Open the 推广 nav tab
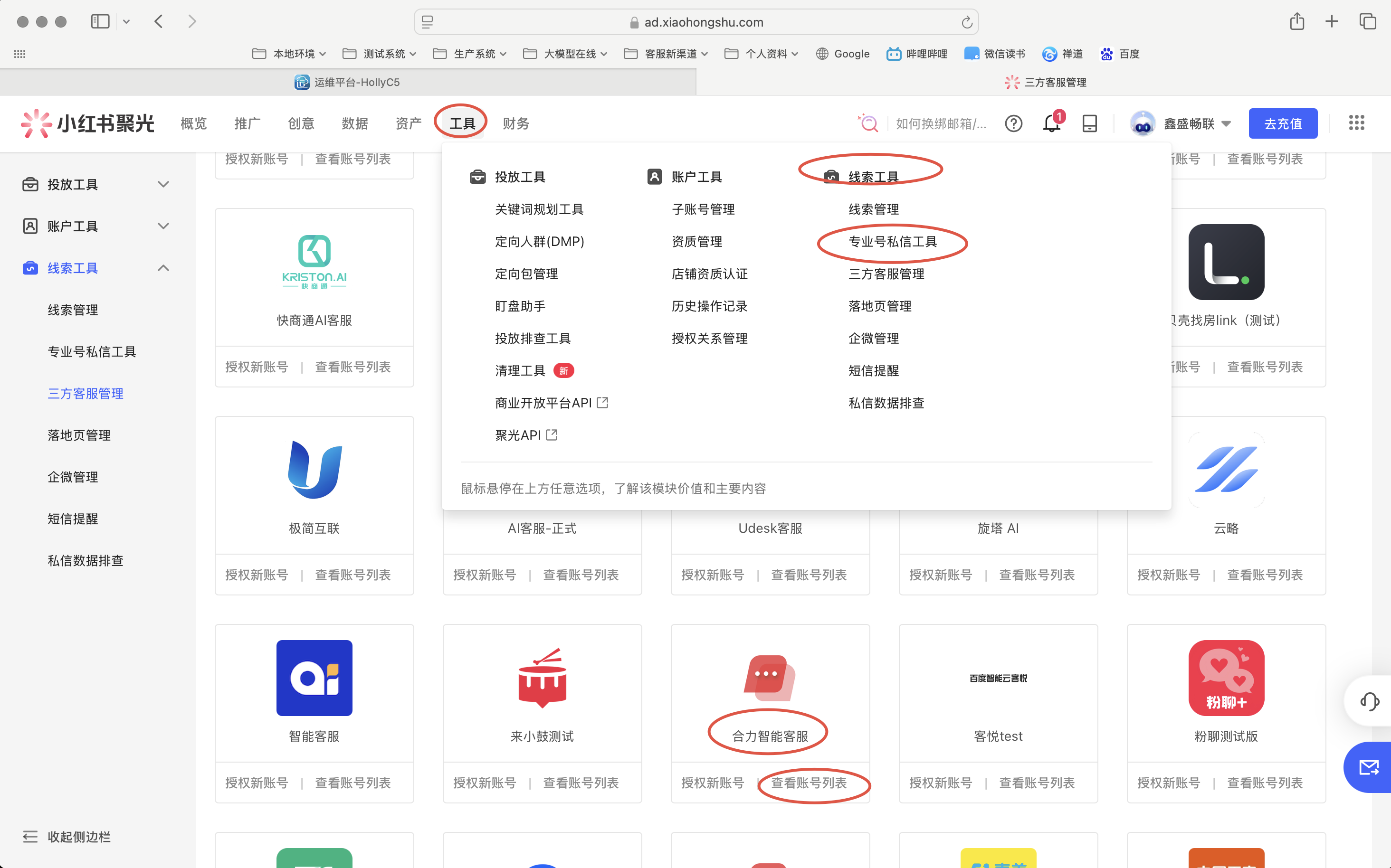1391x868 pixels. point(248,123)
